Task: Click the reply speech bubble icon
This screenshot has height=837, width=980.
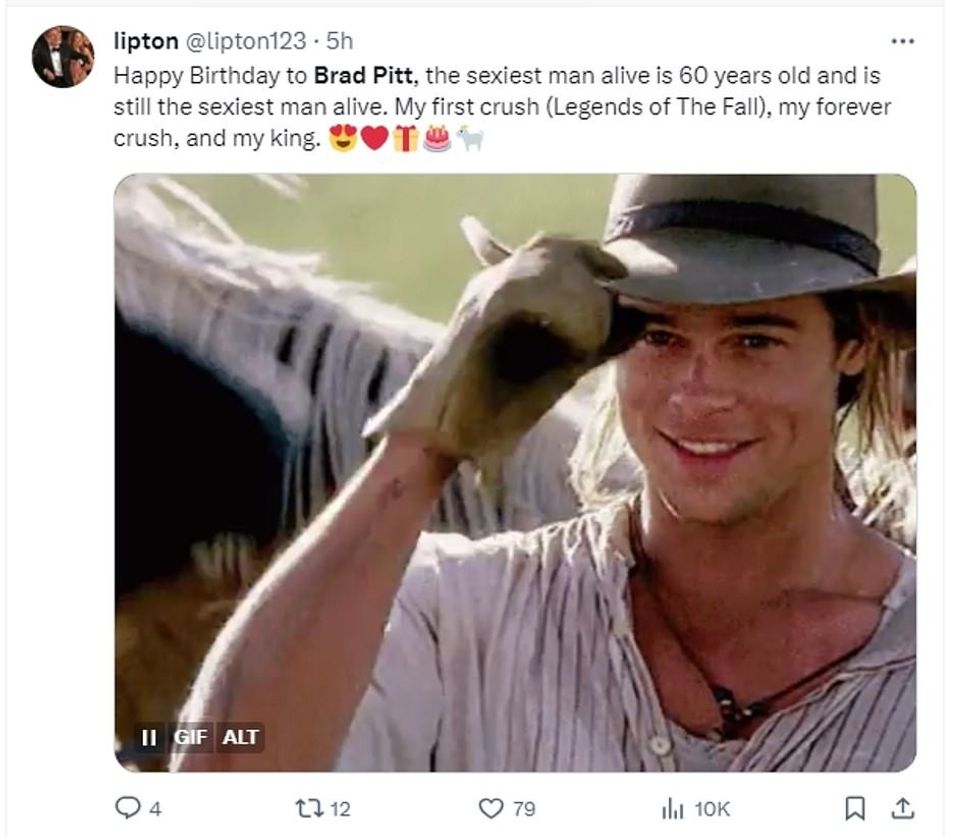Action: [126, 808]
